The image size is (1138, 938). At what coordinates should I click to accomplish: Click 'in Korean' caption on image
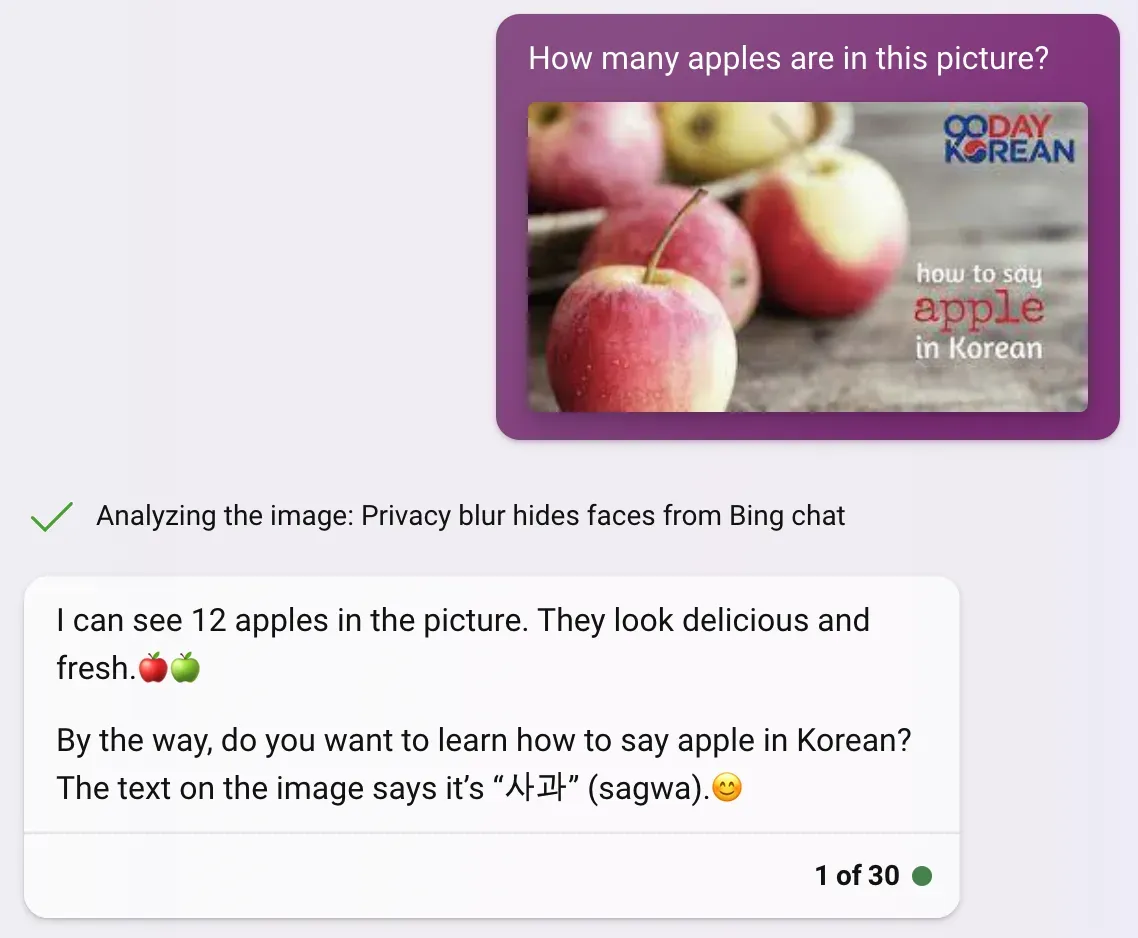point(978,348)
